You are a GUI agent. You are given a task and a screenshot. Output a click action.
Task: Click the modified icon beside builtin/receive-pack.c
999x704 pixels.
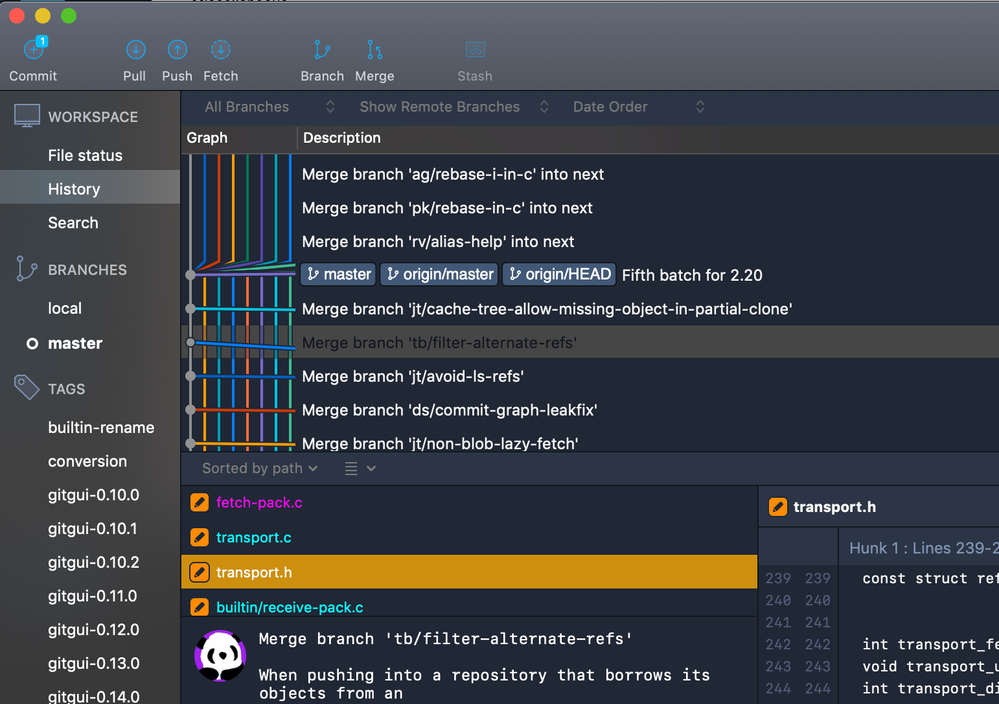click(199, 607)
